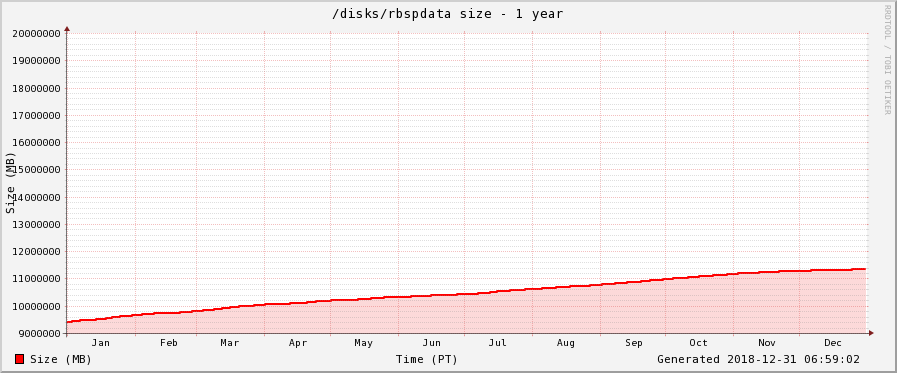
Task: Click the red Size (MB) legend swatch
Action: click(x=19, y=359)
